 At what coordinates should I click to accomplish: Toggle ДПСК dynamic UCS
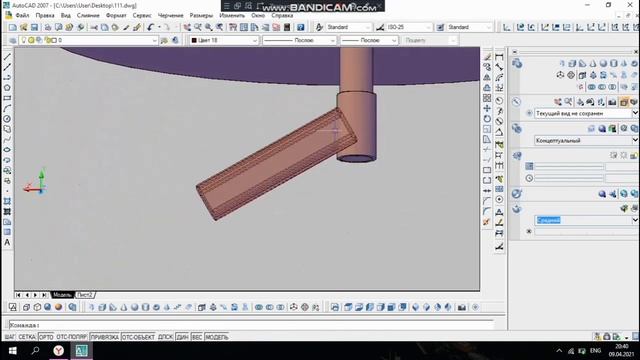[165, 337]
